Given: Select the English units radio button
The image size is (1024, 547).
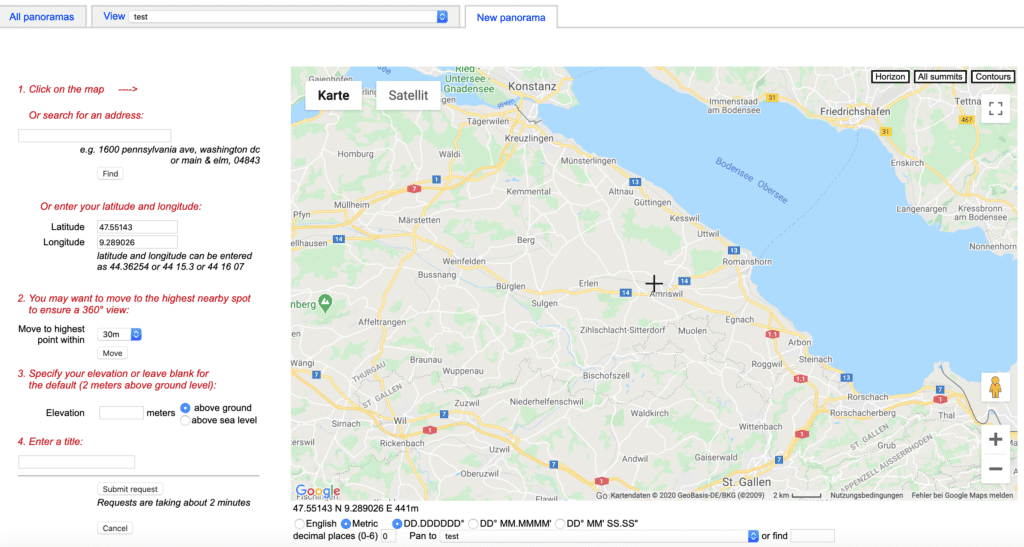Looking at the screenshot, I should 299,524.
